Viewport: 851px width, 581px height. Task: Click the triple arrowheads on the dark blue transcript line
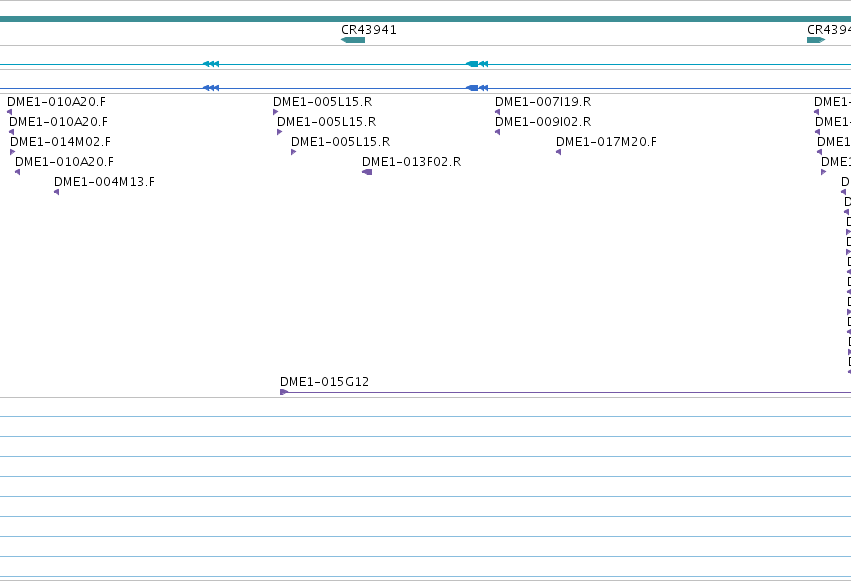(x=211, y=88)
